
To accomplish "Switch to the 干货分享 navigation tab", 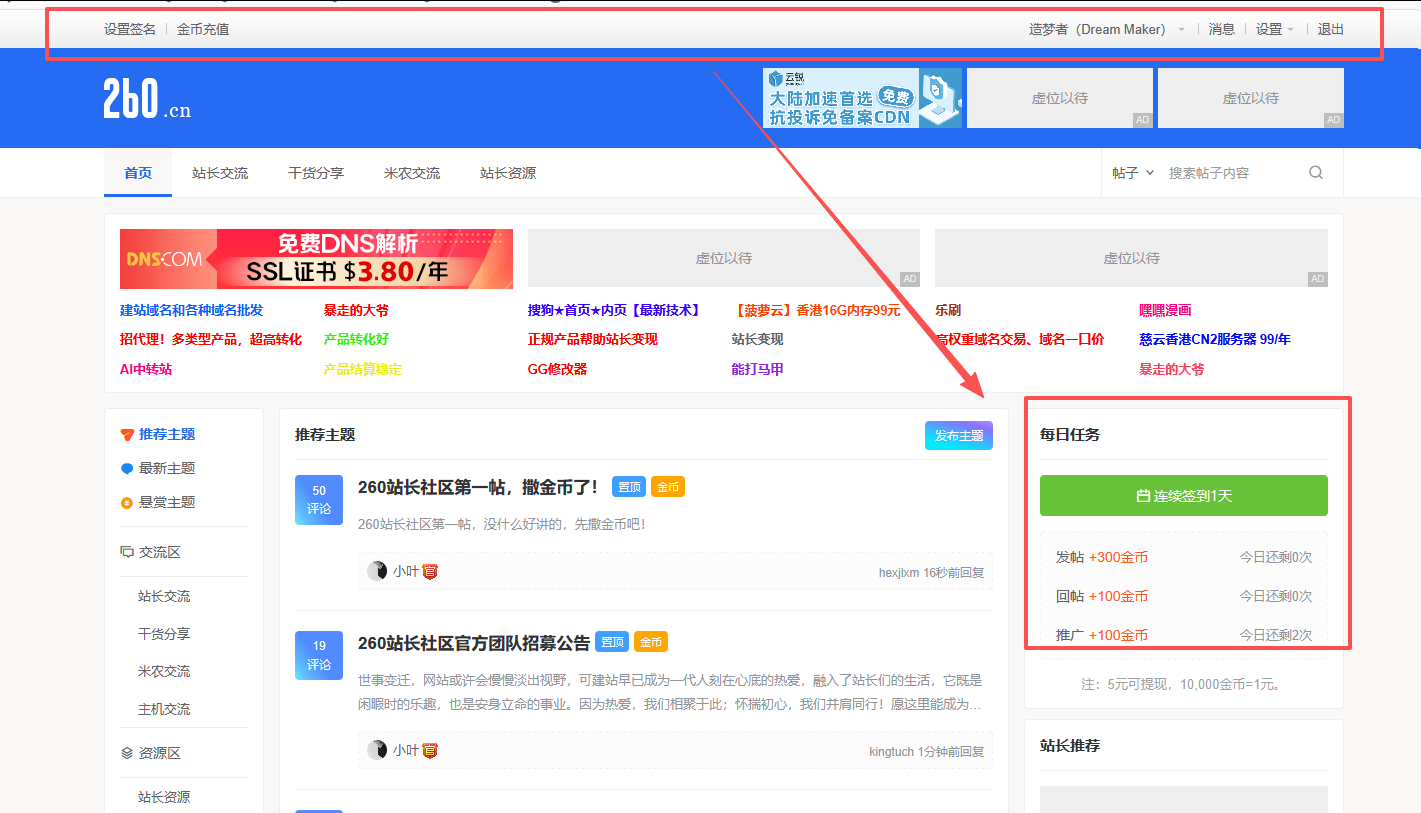I will pos(316,173).
